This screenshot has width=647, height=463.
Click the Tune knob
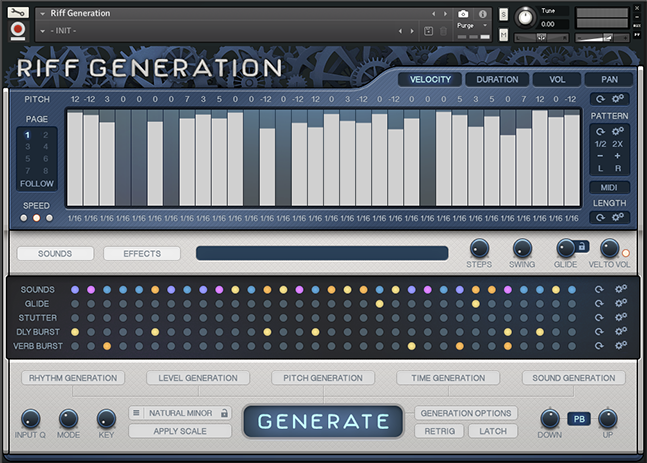(x=525, y=17)
